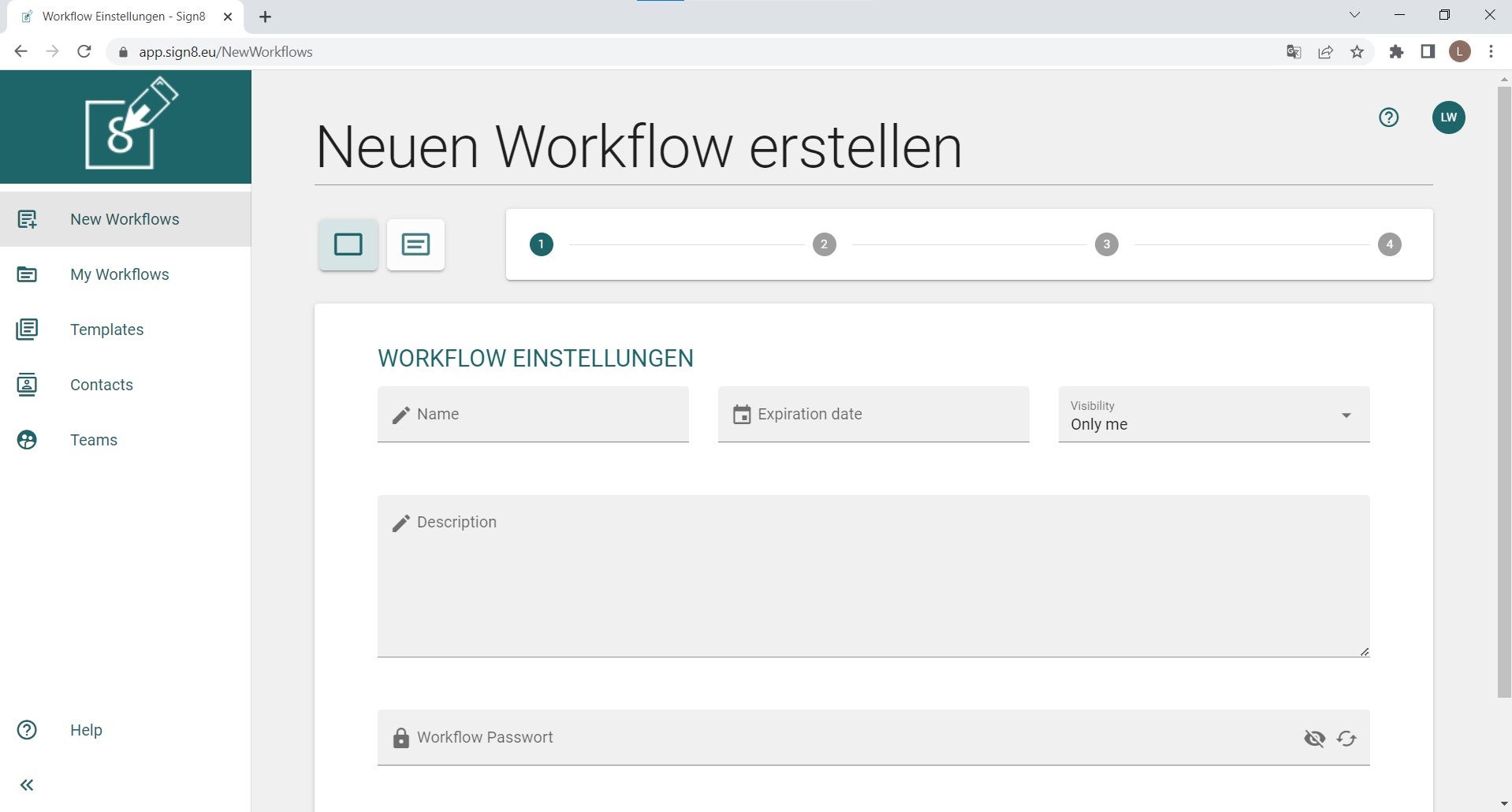1512x812 pixels.
Task: Open a new browser tab
Action: pyautogui.click(x=266, y=17)
